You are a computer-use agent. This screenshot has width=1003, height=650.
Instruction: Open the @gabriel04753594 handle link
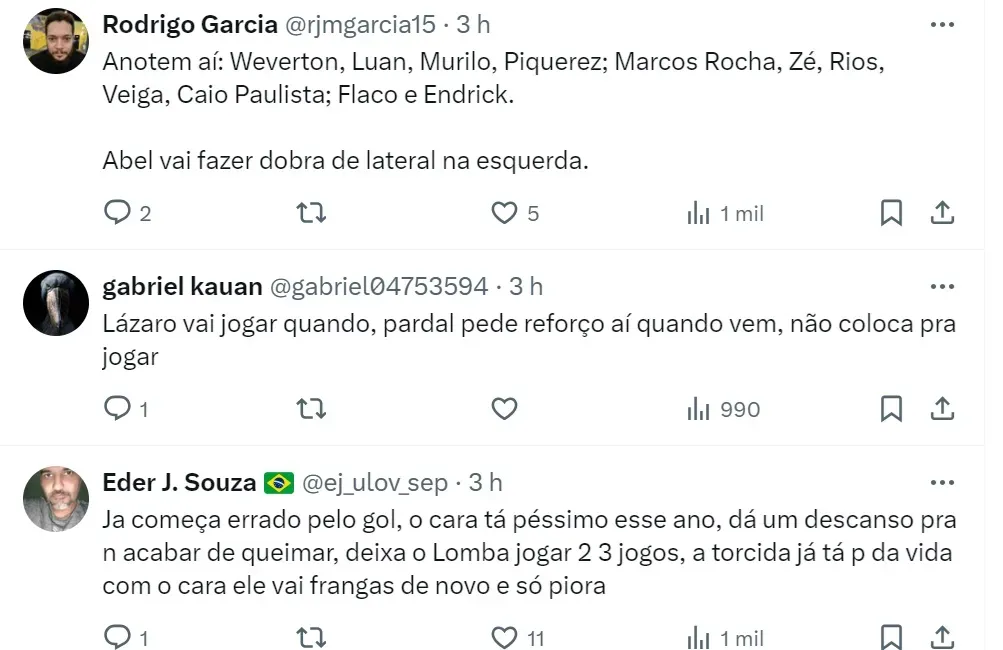(380, 286)
